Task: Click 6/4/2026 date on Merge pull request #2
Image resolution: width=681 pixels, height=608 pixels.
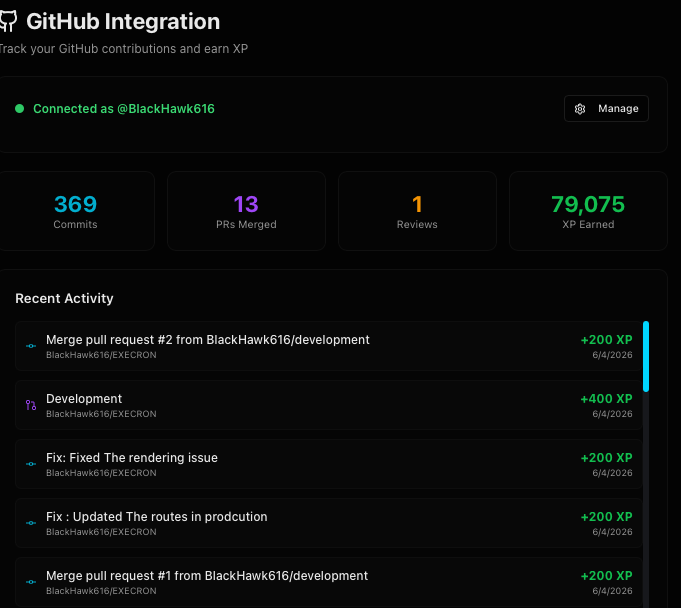Action: 612,355
